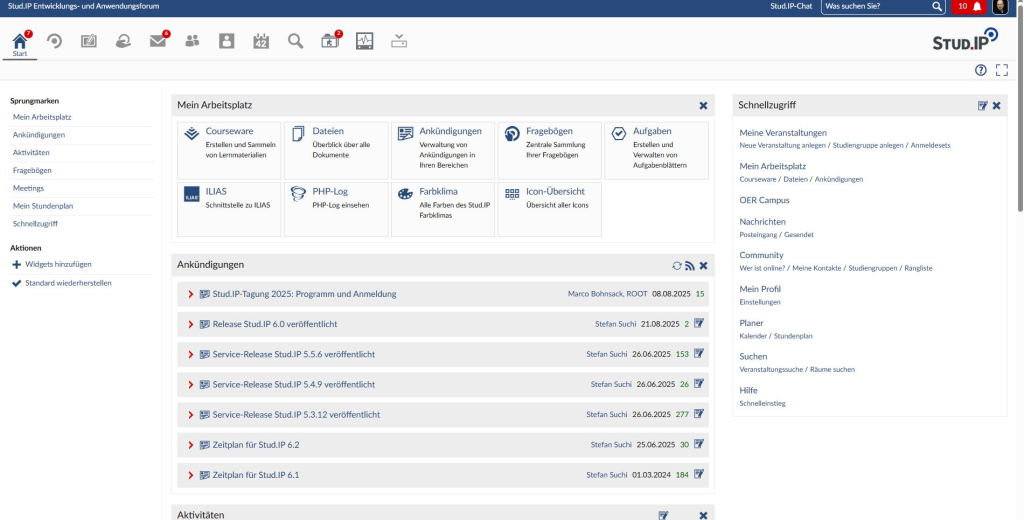Click the notification bell showing 10

click(x=969, y=7)
